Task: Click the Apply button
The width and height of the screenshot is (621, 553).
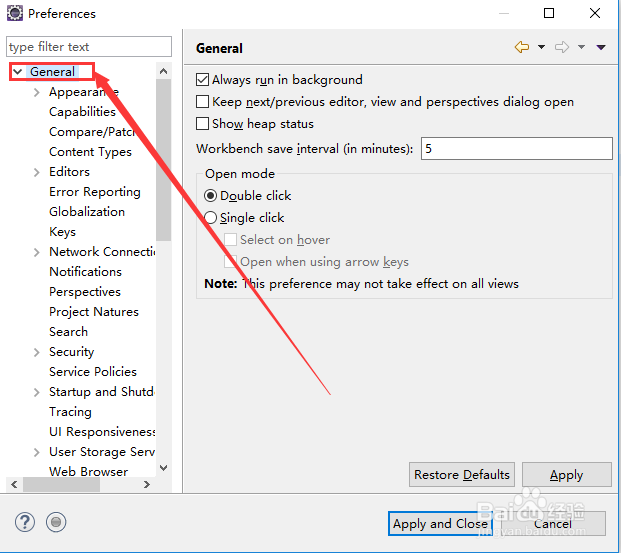Action: click(567, 475)
